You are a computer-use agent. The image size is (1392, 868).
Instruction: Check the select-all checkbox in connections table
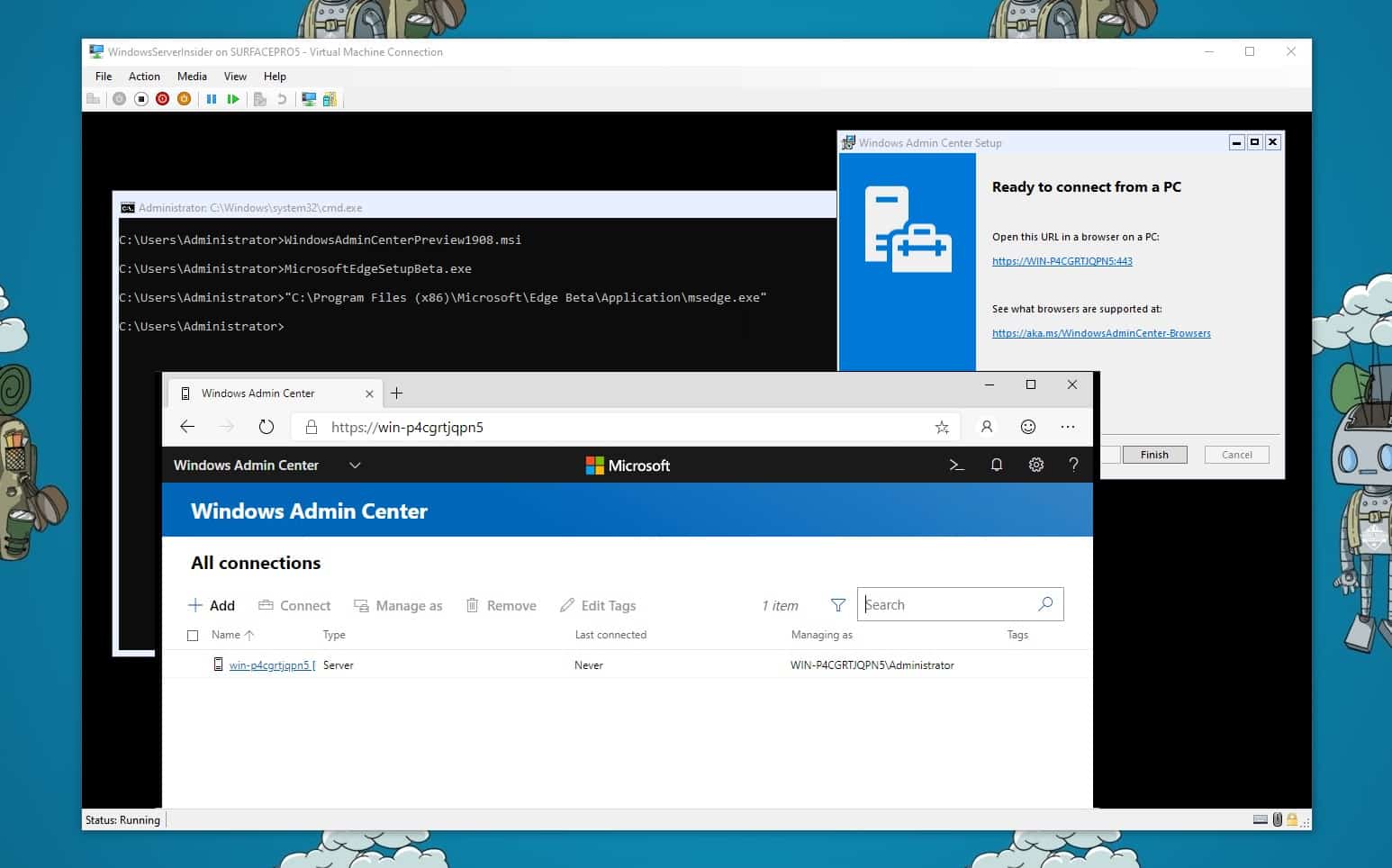point(193,636)
